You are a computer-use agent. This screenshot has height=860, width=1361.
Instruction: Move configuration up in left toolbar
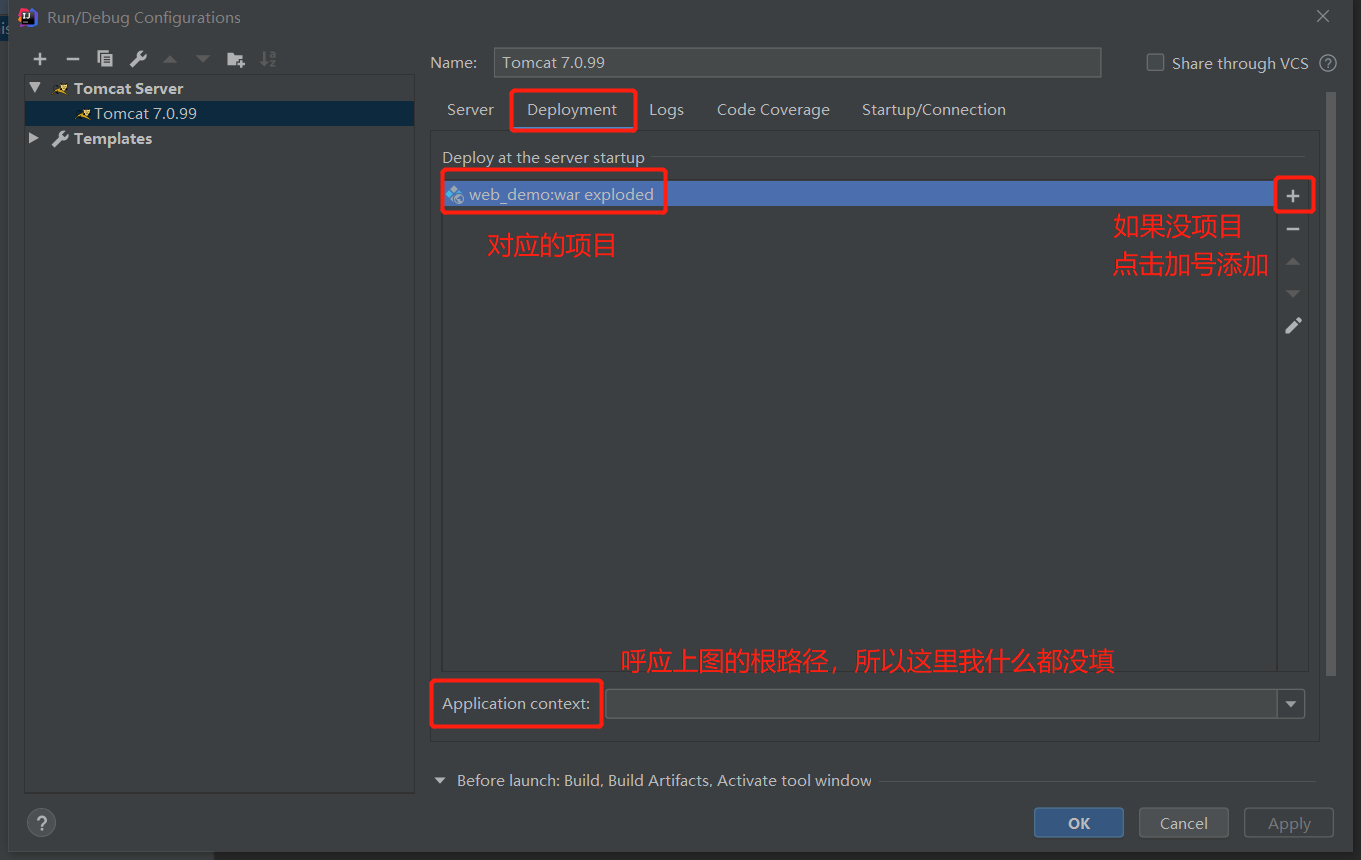click(170, 59)
